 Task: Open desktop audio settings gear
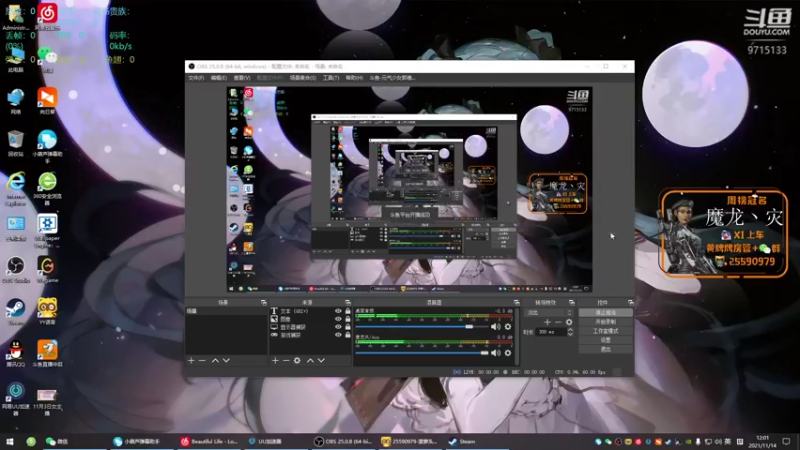[508, 327]
